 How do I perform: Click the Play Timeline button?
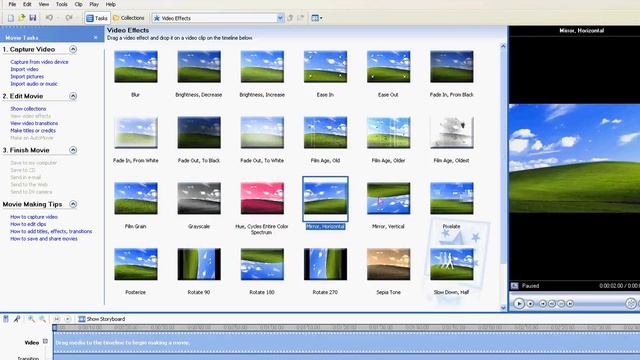(68, 319)
